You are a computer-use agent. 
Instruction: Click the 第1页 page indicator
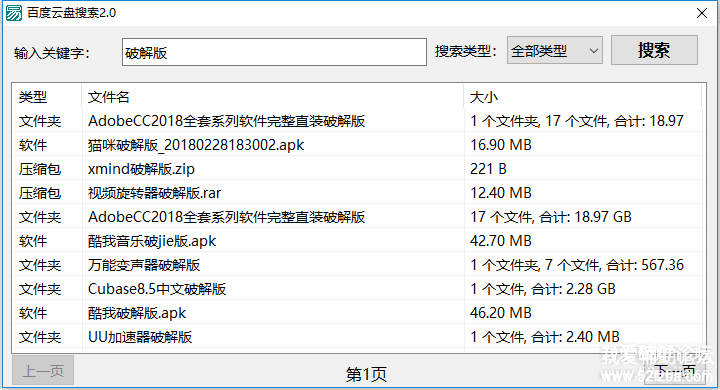click(366, 374)
